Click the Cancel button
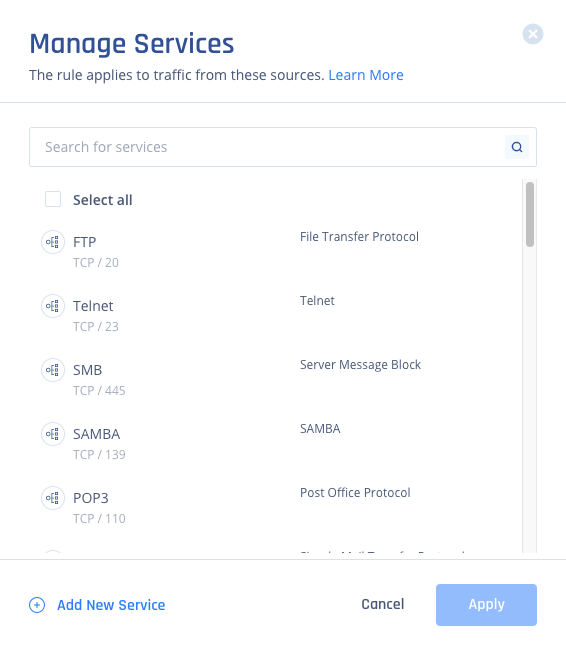The image size is (566, 646). (x=383, y=604)
